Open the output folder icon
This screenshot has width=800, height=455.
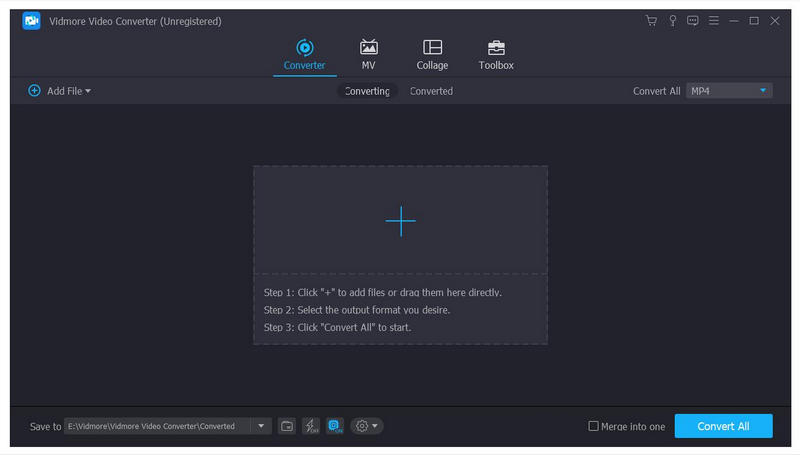[287, 426]
